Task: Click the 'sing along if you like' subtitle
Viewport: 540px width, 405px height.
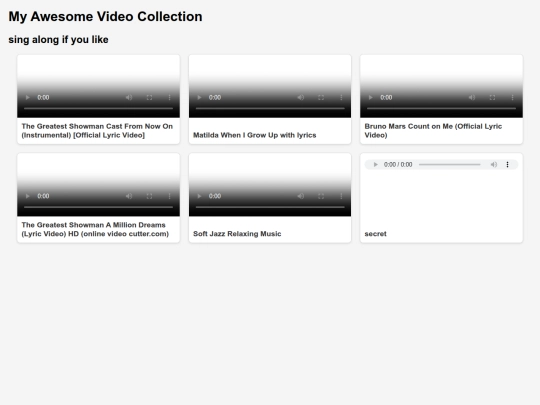Action: click(58, 40)
